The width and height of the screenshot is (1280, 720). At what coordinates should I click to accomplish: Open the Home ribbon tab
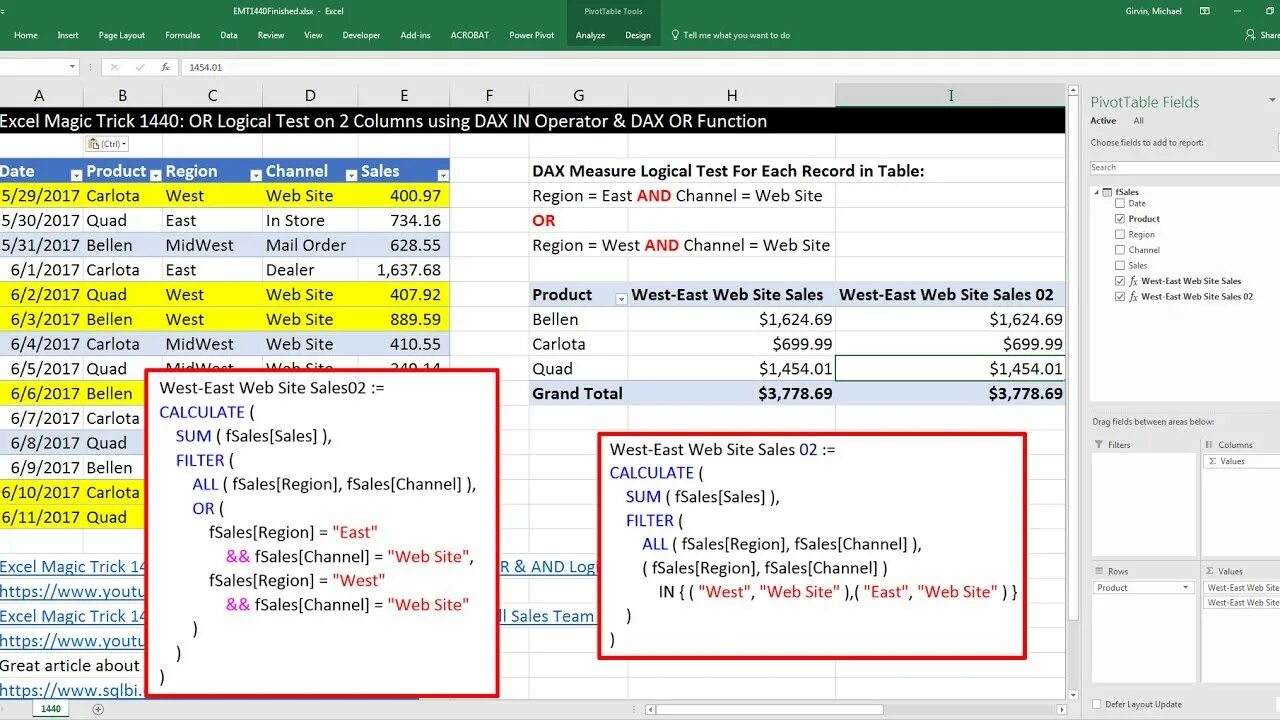pyautogui.click(x=26, y=35)
